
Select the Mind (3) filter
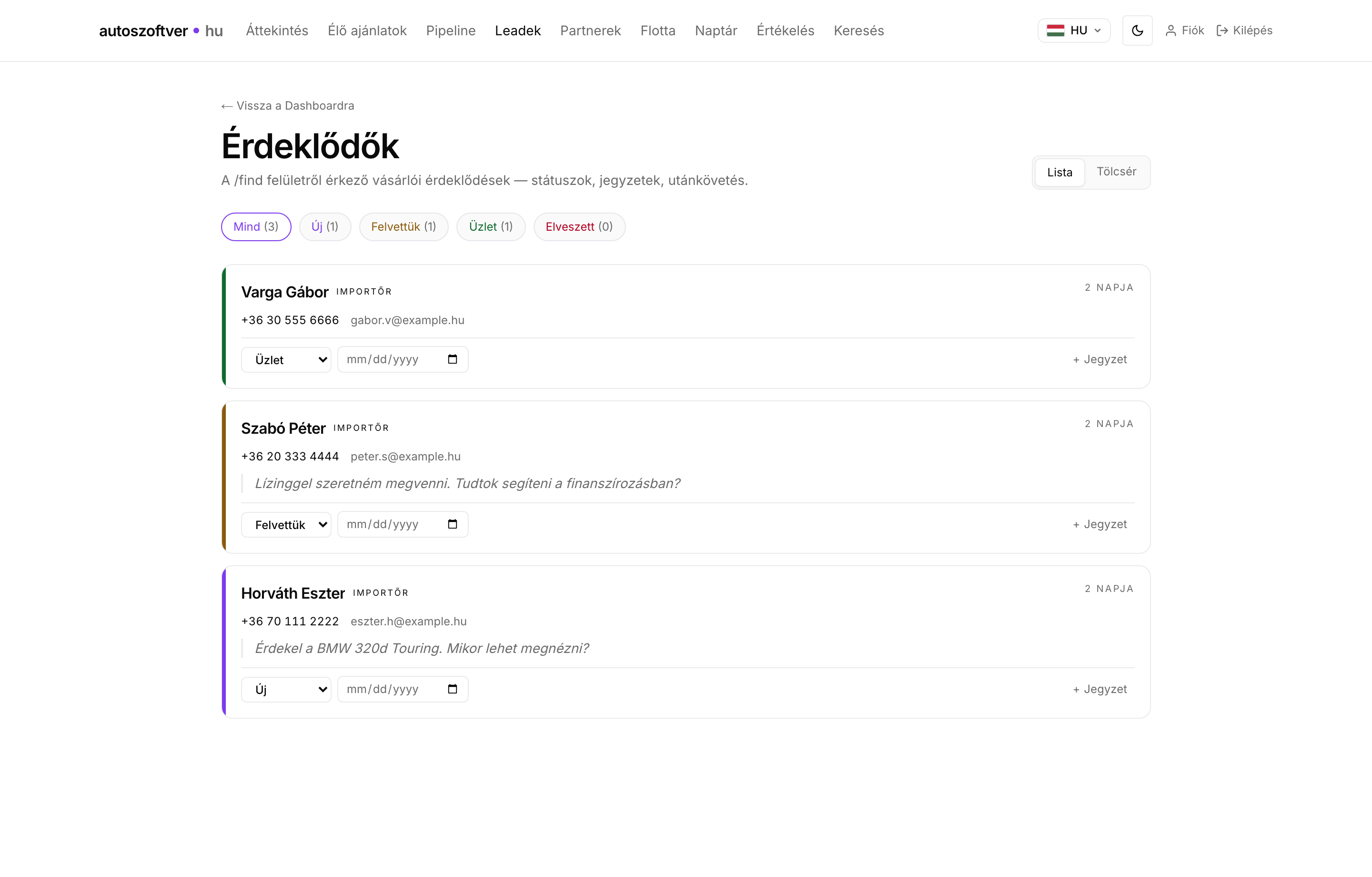click(x=256, y=227)
